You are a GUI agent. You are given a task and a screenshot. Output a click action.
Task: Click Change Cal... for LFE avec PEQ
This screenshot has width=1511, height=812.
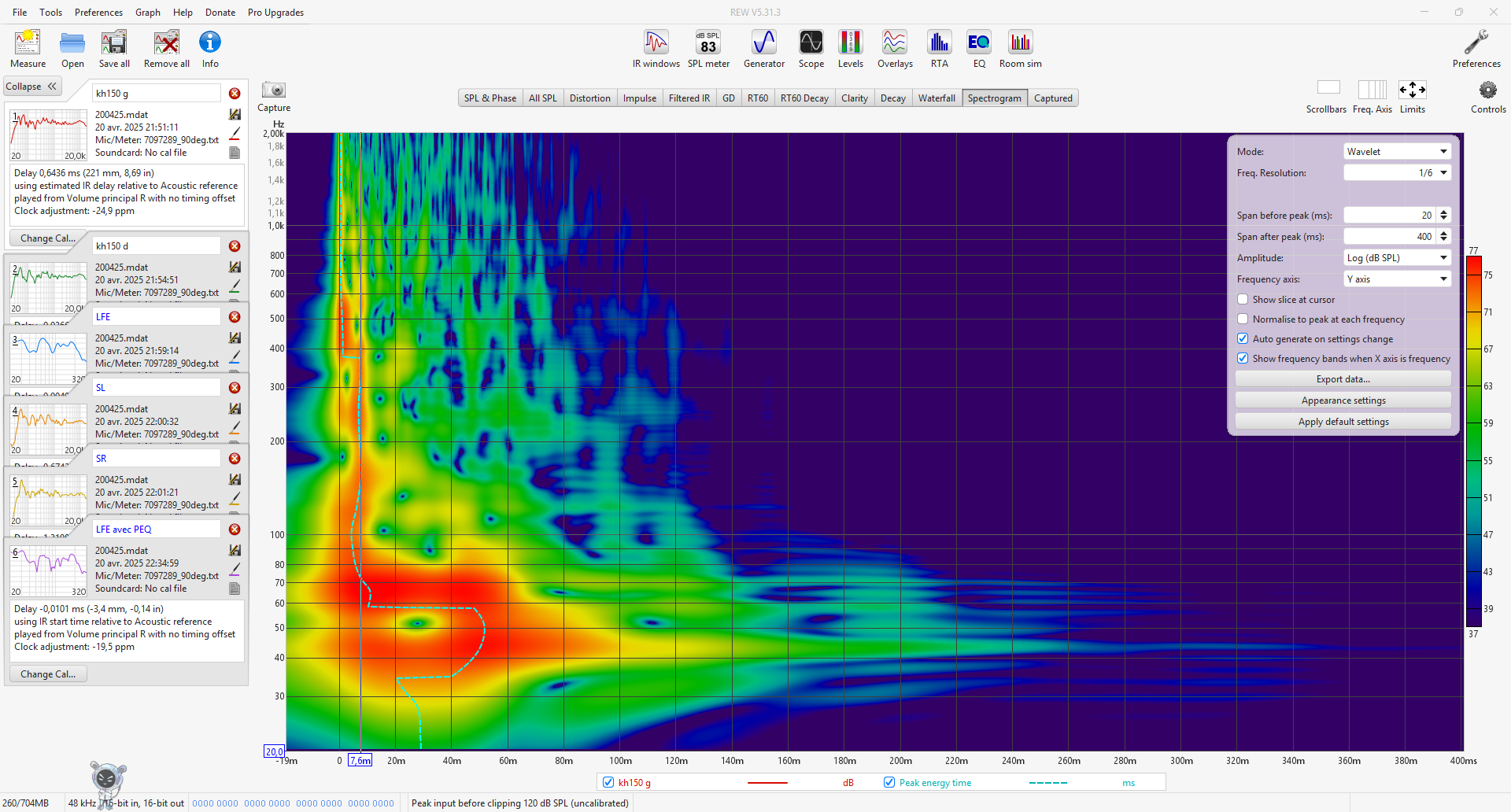(x=48, y=674)
